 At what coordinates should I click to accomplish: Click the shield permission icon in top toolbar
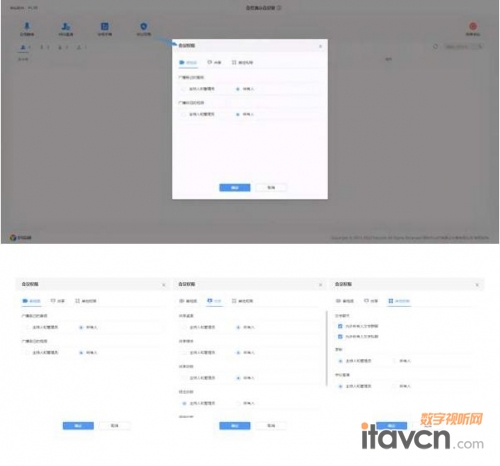[144, 26]
